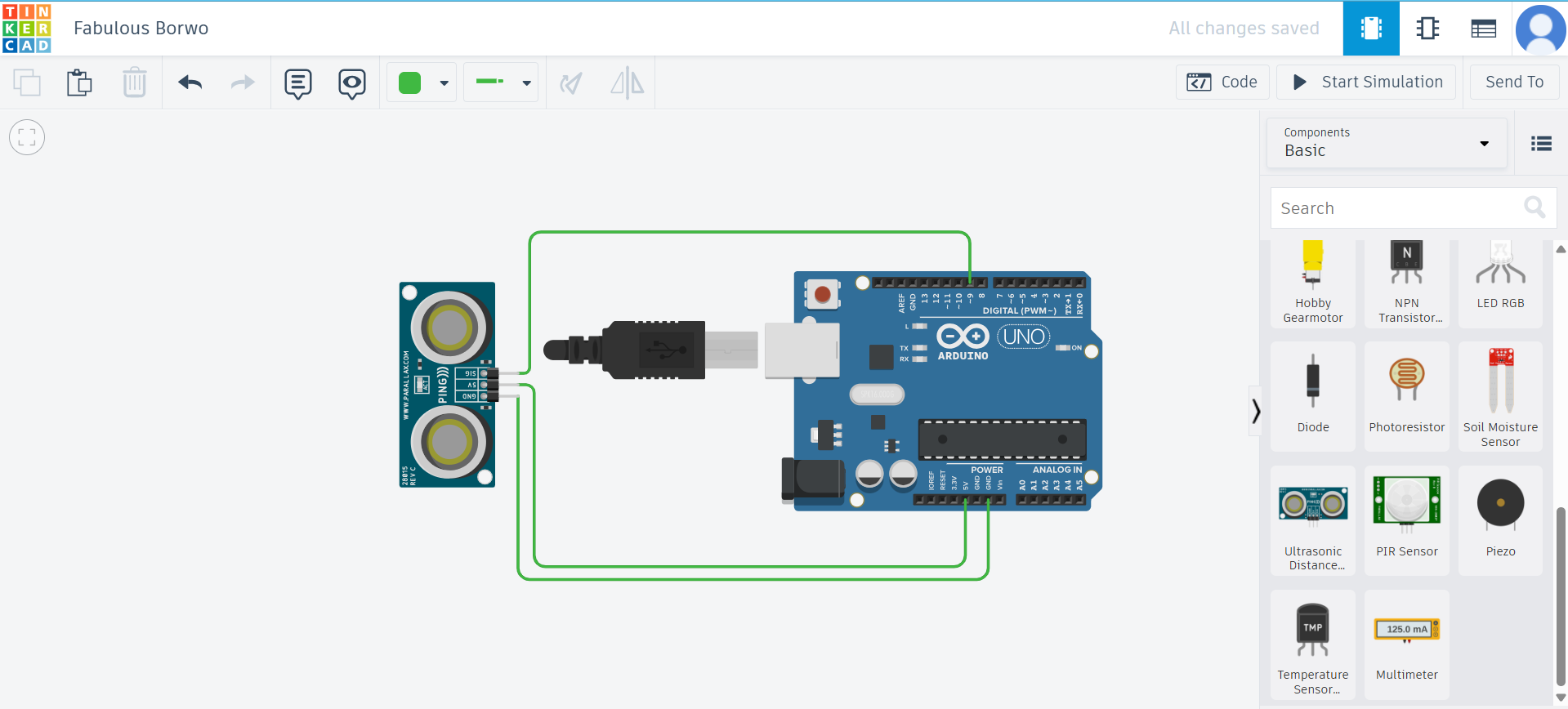Viewport: 1568px width, 709px height.
Task: Click the Rotate component icon
Action: point(571,82)
